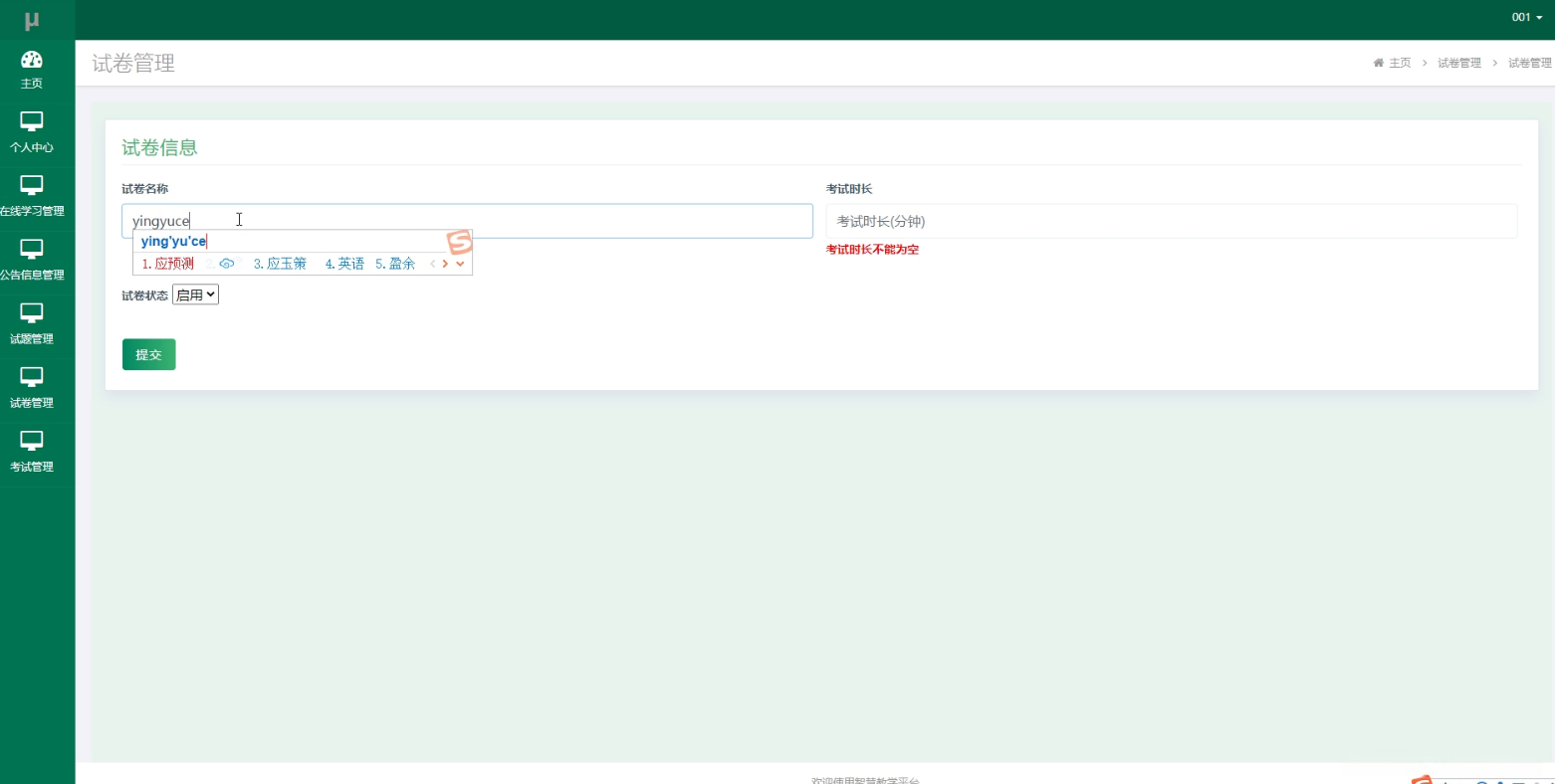Click the 试卷名称 field label

pyautogui.click(x=145, y=189)
